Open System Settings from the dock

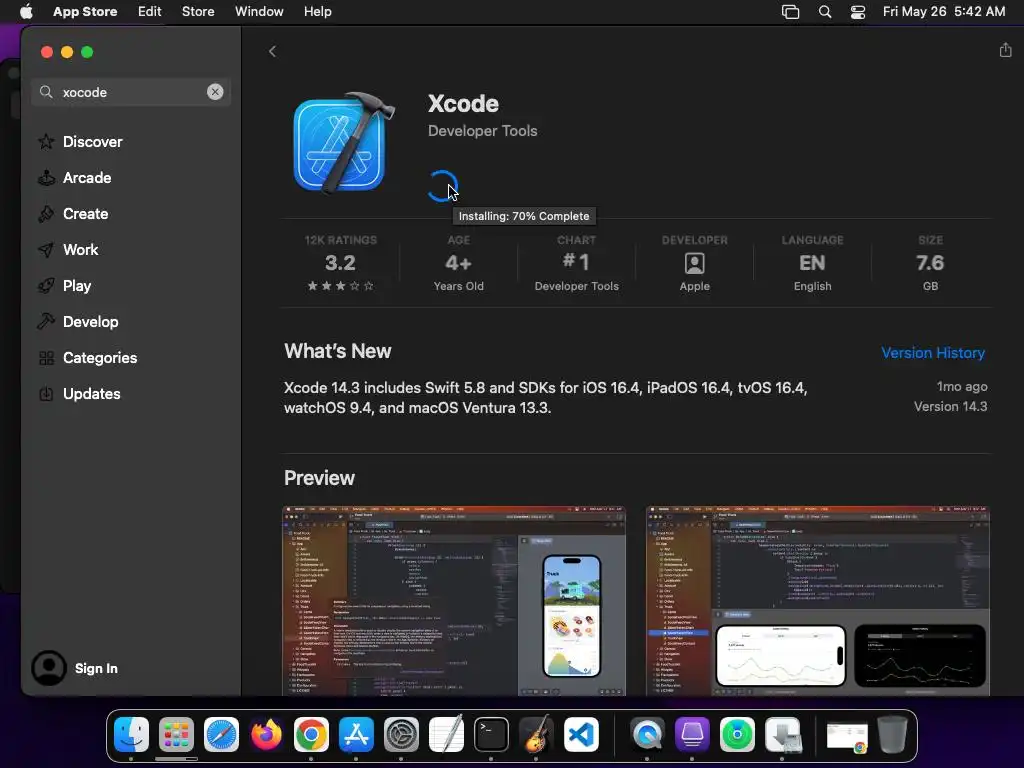(x=401, y=735)
